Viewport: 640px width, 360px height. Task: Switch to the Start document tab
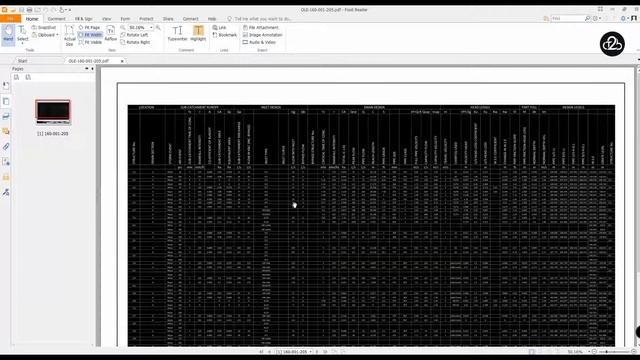click(x=23, y=61)
